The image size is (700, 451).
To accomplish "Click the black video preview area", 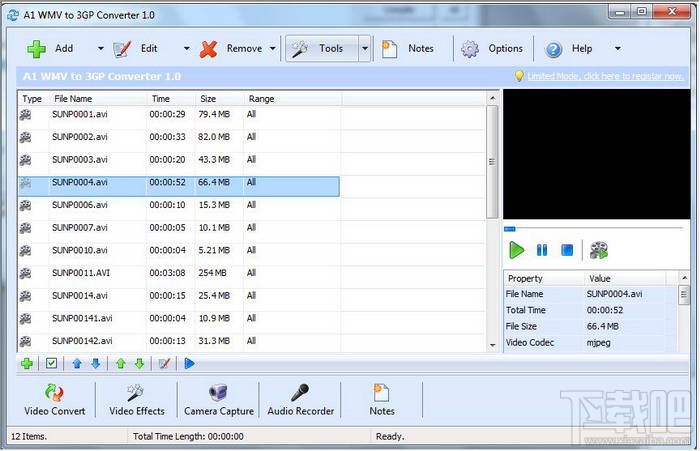I will point(597,154).
